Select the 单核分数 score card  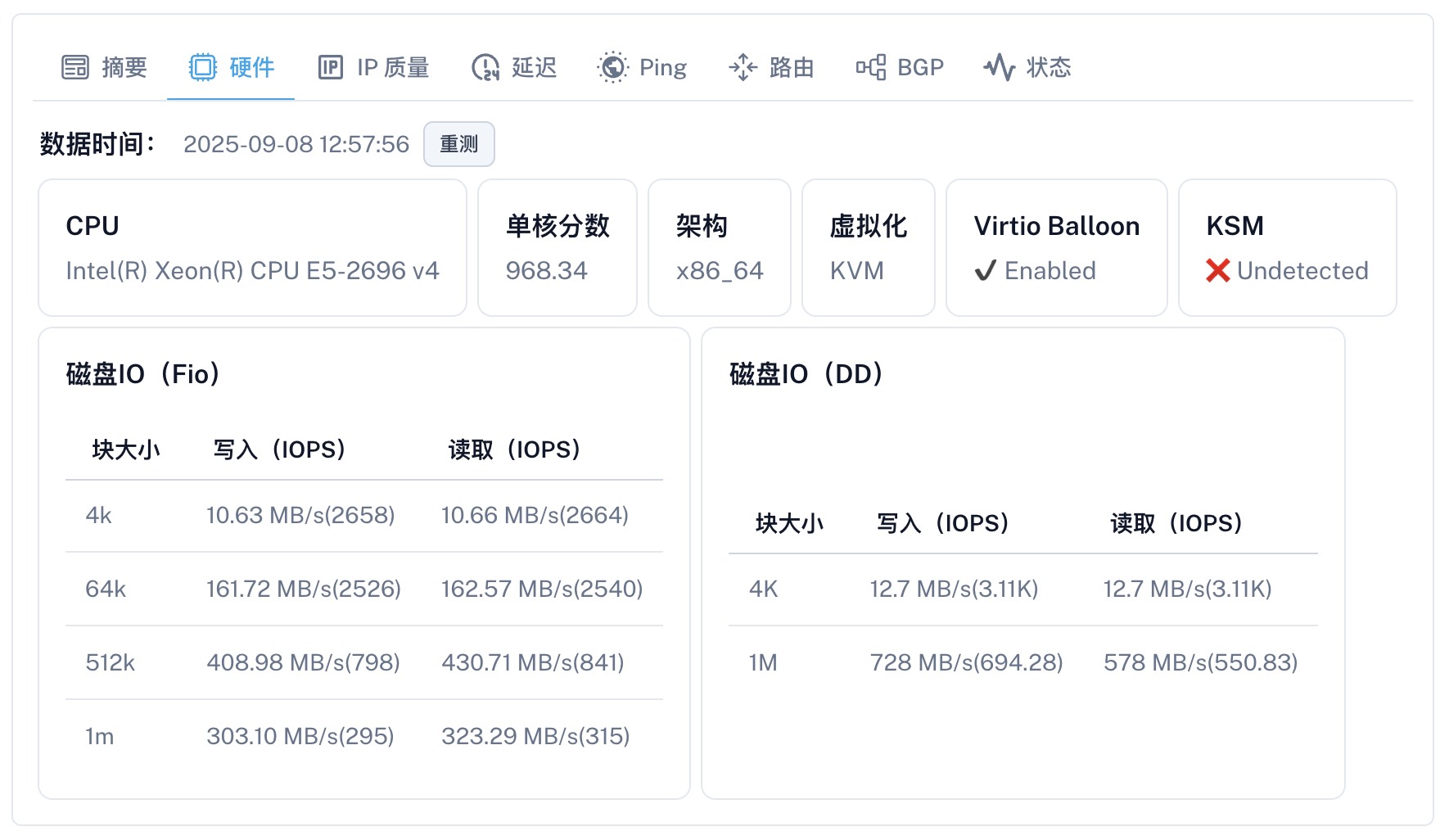tap(557, 247)
